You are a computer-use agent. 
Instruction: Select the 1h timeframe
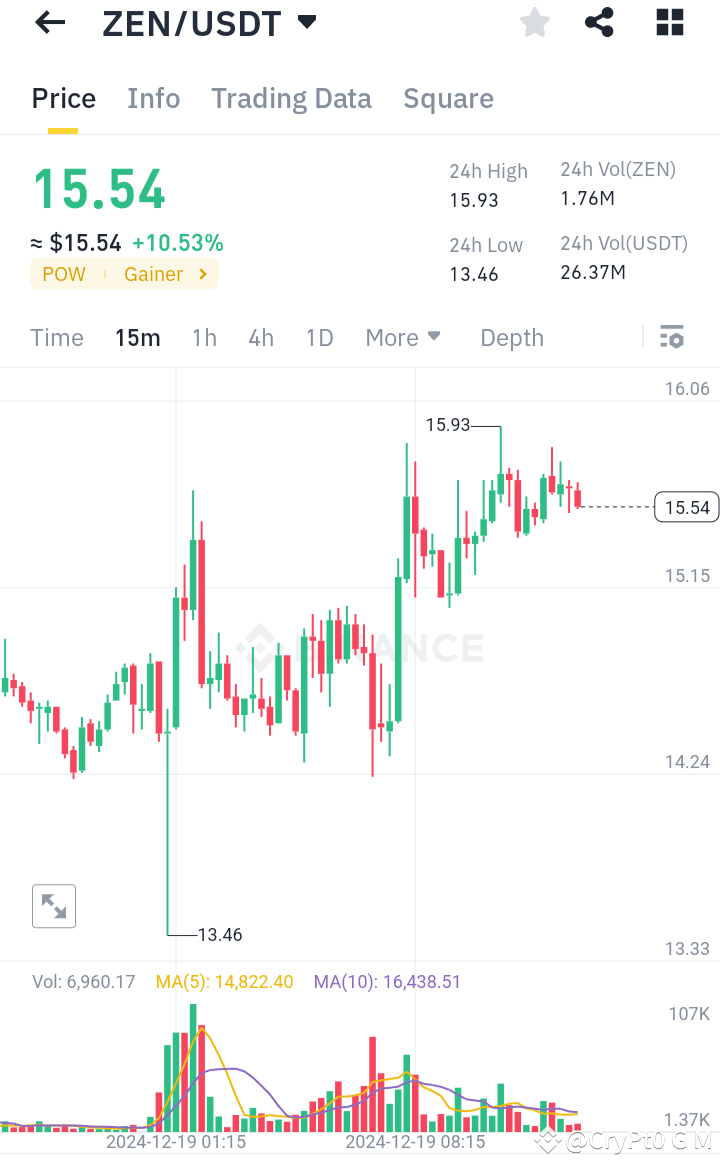(x=204, y=338)
